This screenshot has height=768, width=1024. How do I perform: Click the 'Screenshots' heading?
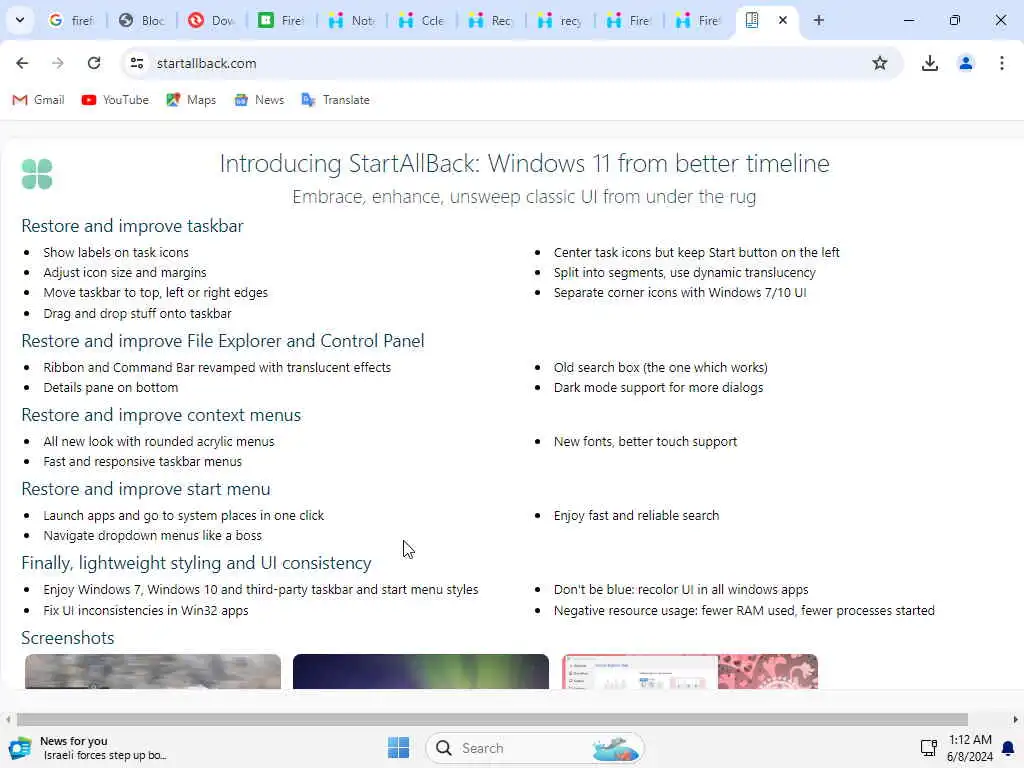(x=67, y=637)
